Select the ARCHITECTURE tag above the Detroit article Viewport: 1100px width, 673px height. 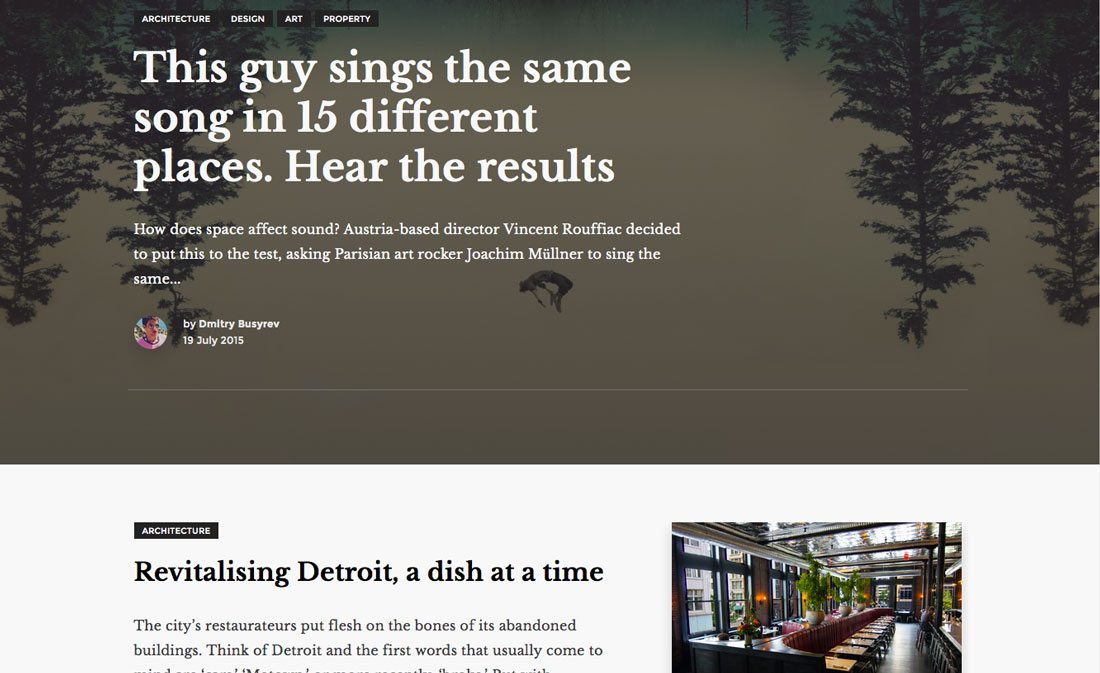tap(175, 531)
